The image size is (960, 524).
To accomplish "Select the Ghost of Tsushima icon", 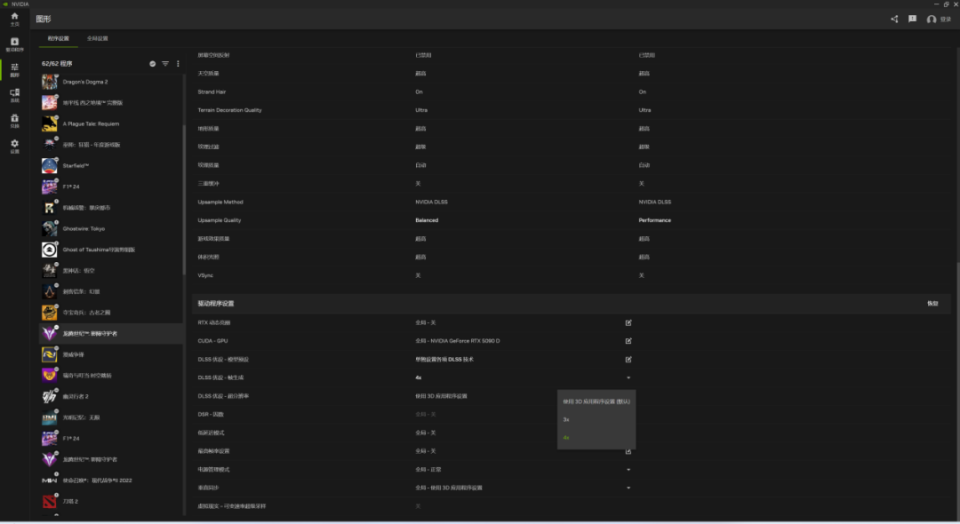I will pyautogui.click(x=50, y=250).
